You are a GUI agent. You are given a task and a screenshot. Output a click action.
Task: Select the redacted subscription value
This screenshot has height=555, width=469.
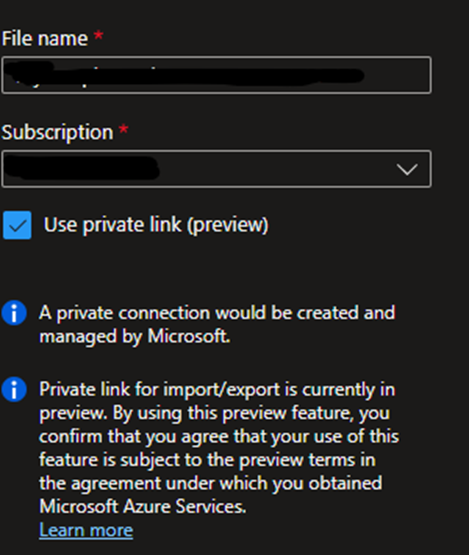click(82, 168)
